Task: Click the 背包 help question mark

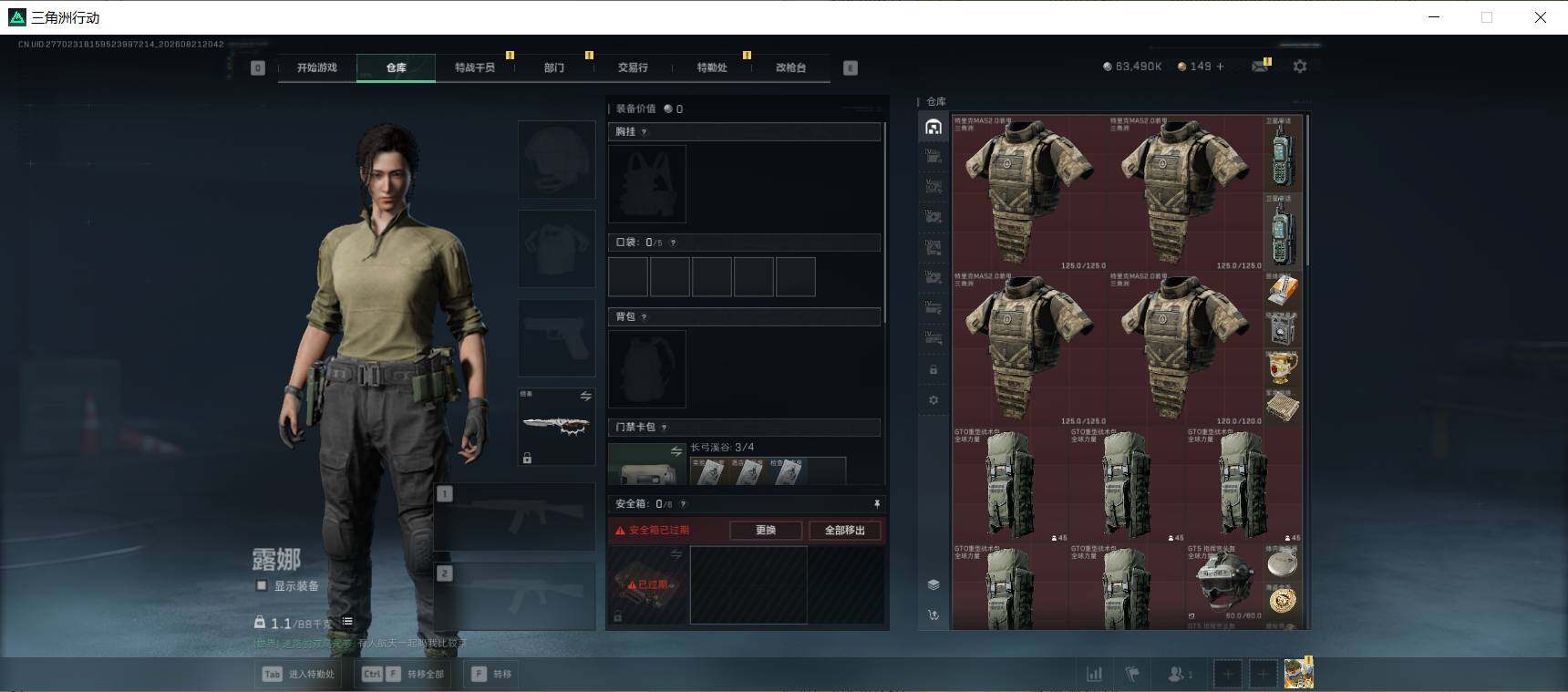Action: coord(645,317)
